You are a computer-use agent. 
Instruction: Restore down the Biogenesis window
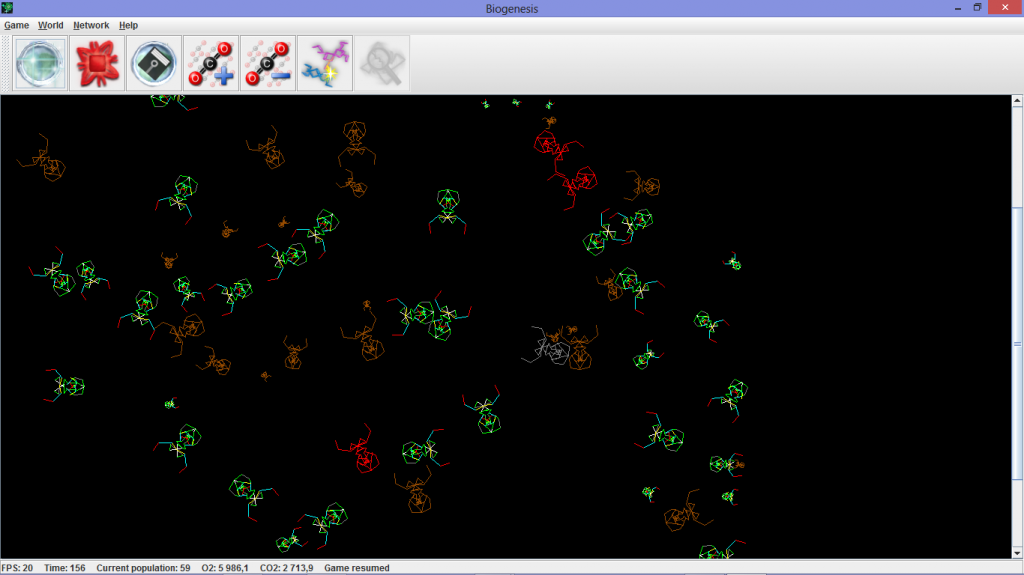[x=977, y=8]
